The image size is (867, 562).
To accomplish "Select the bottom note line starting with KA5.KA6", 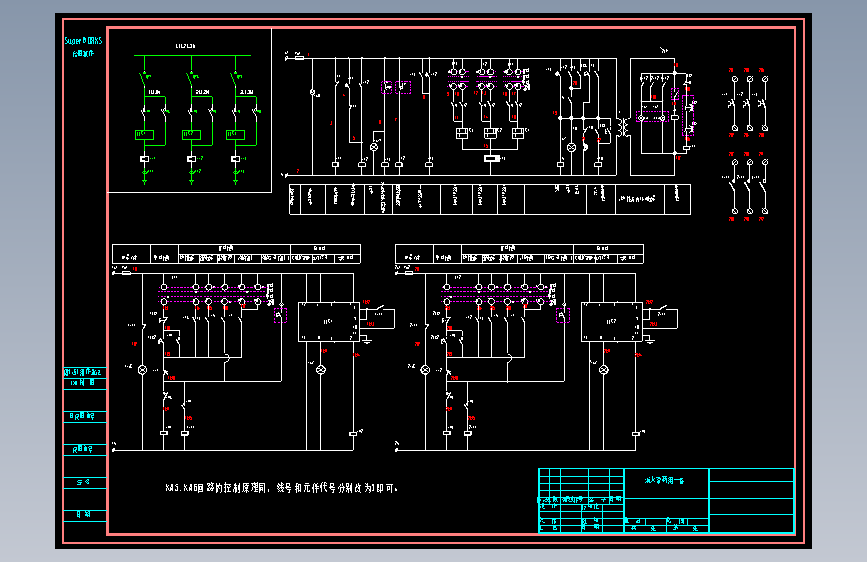I will [281, 488].
